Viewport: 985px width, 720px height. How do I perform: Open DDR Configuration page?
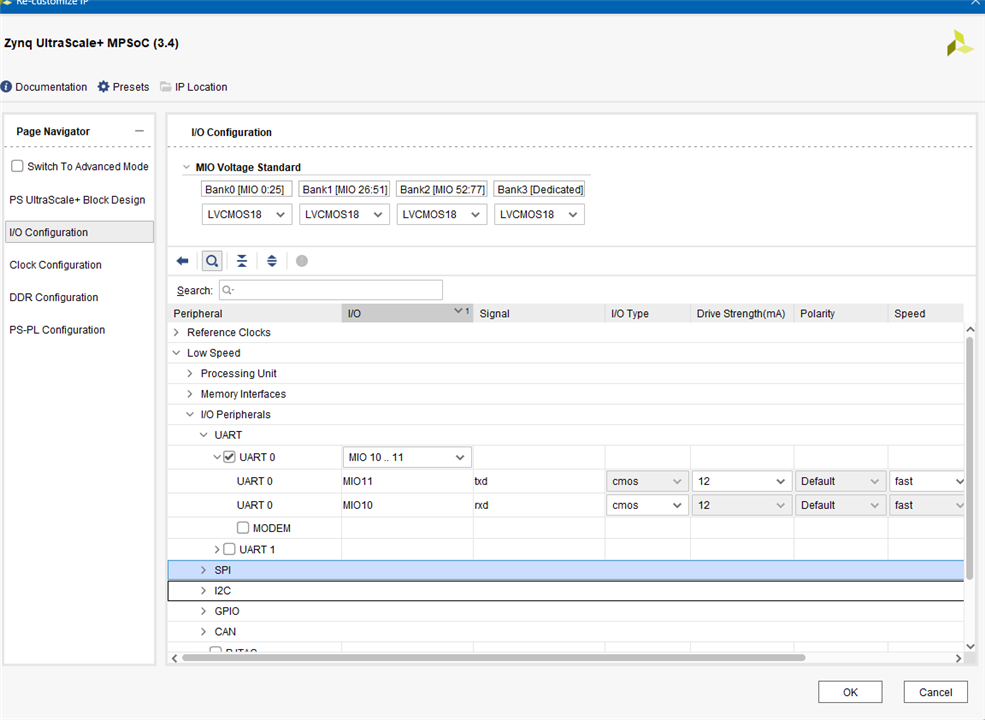54,297
